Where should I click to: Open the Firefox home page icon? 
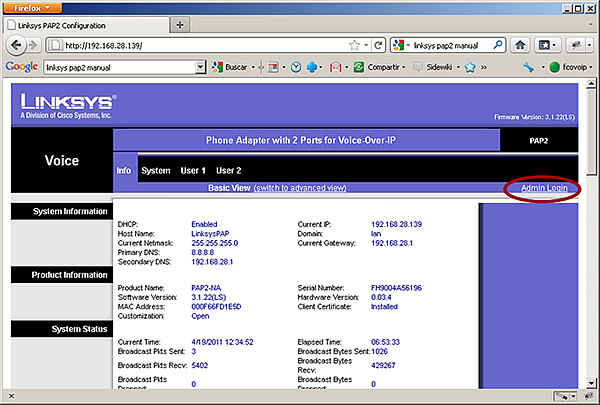520,45
